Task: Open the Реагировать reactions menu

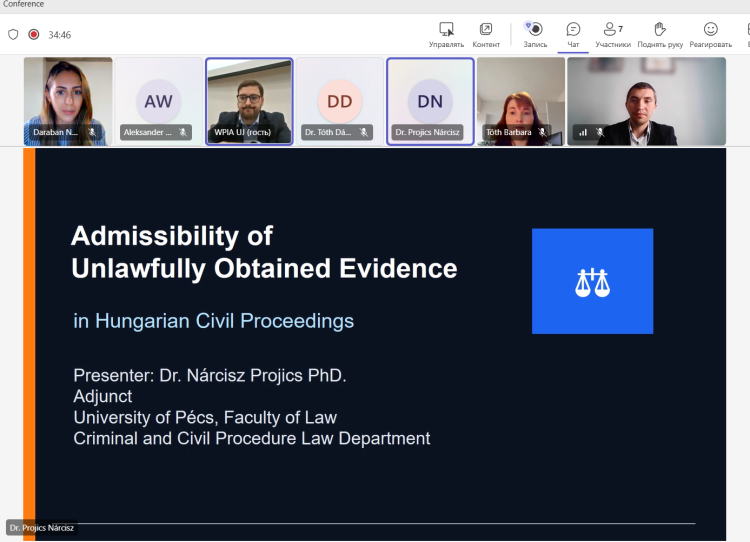Action: [x=710, y=34]
